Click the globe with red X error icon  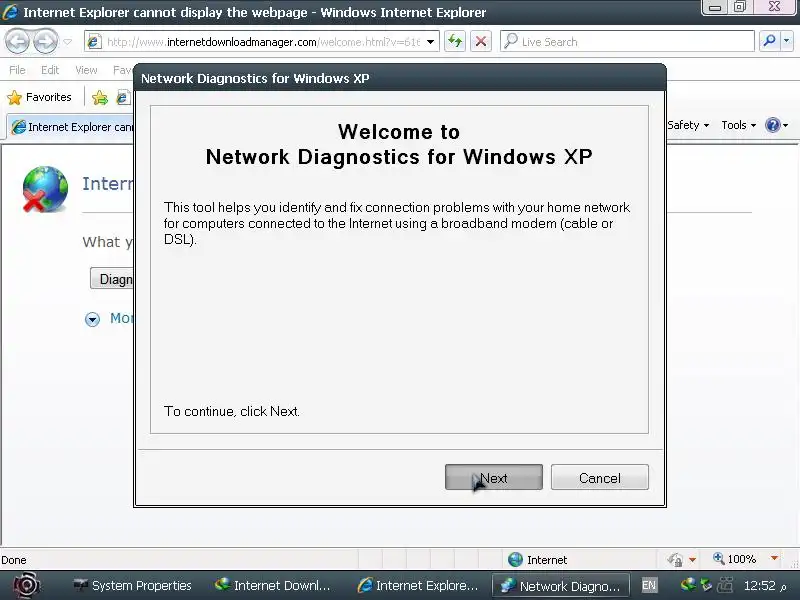(x=45, y=188)
